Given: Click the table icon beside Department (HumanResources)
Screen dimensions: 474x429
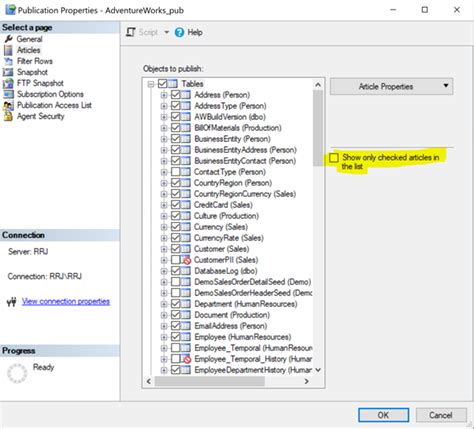Looking at the screenshot, I should pyautogui.click(x=186, y=304).
